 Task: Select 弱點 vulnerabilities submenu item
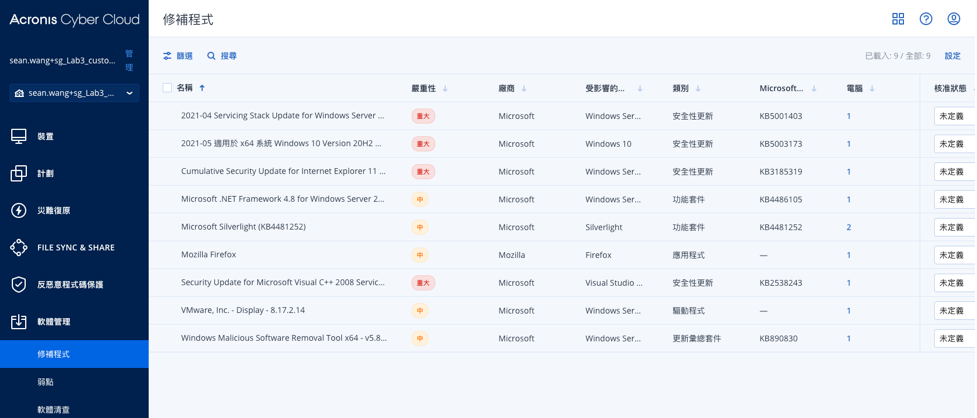point(74,381)
